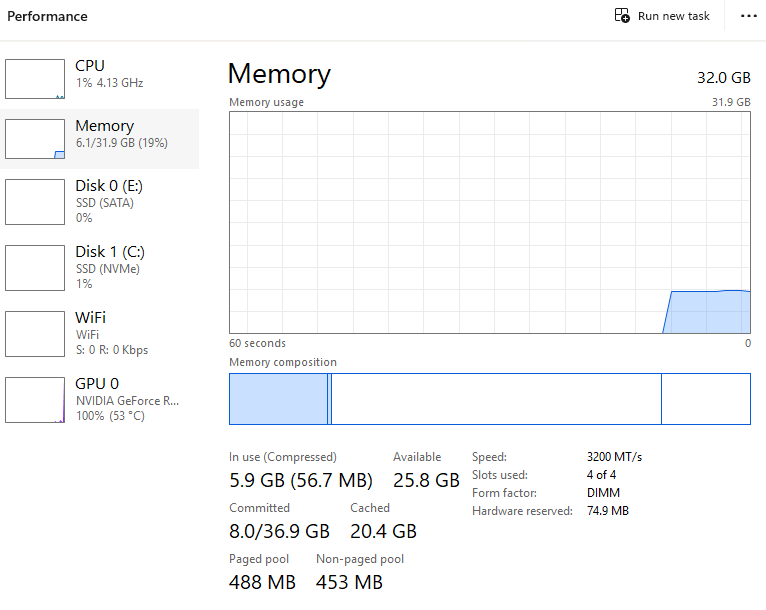Click the Memory usage graph area
Viewport: 766px width, 610px height.
pos(489,222)
